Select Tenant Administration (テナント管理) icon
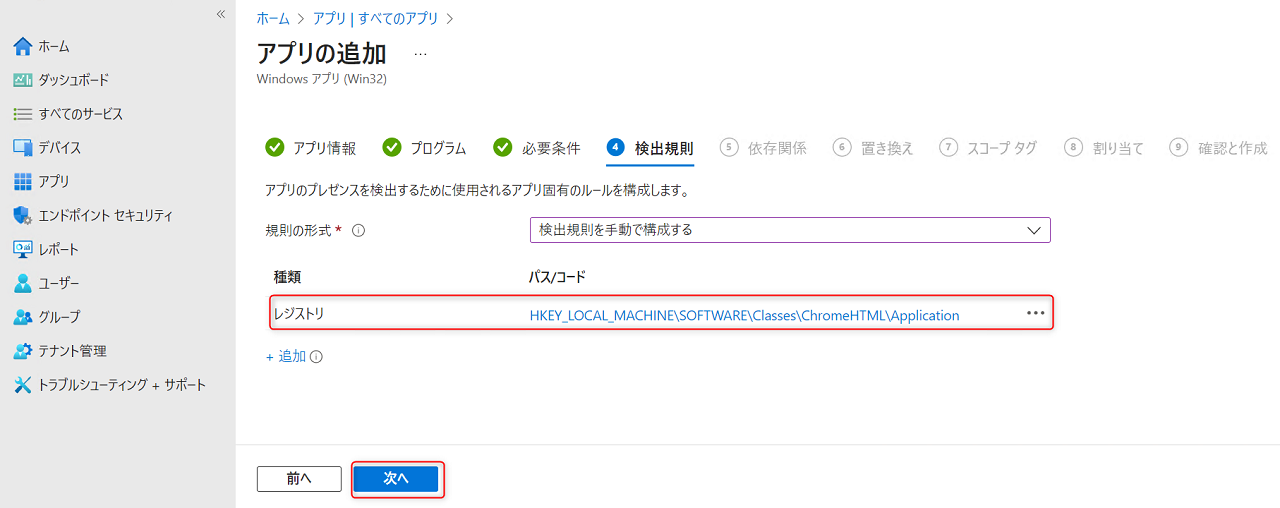The height and width of the screenshot is (508, 1280). point(22,351)
